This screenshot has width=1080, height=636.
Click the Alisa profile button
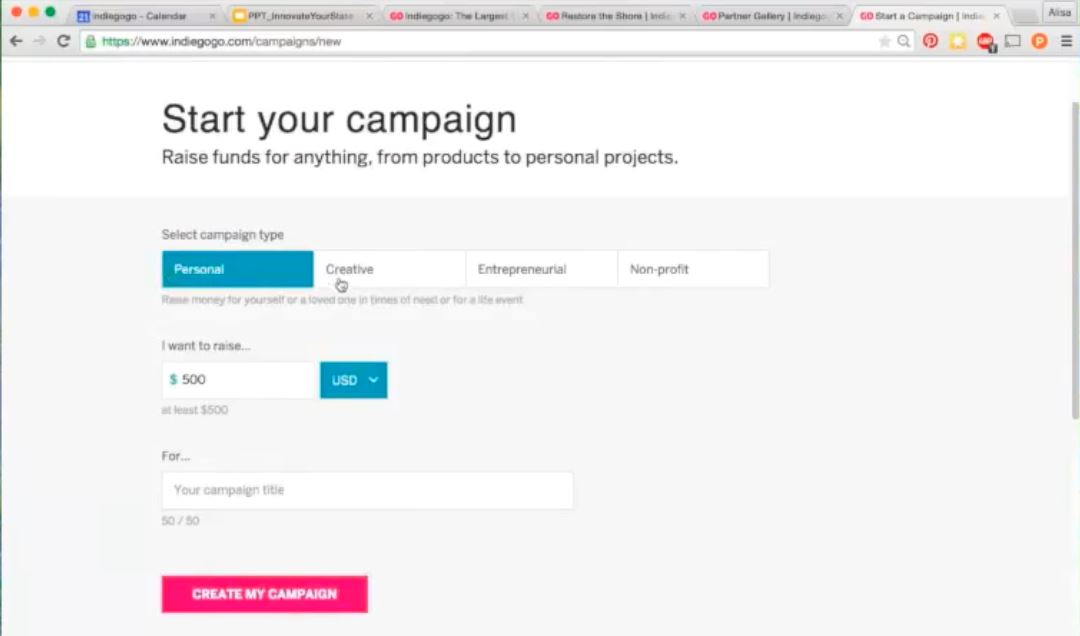1059,12
